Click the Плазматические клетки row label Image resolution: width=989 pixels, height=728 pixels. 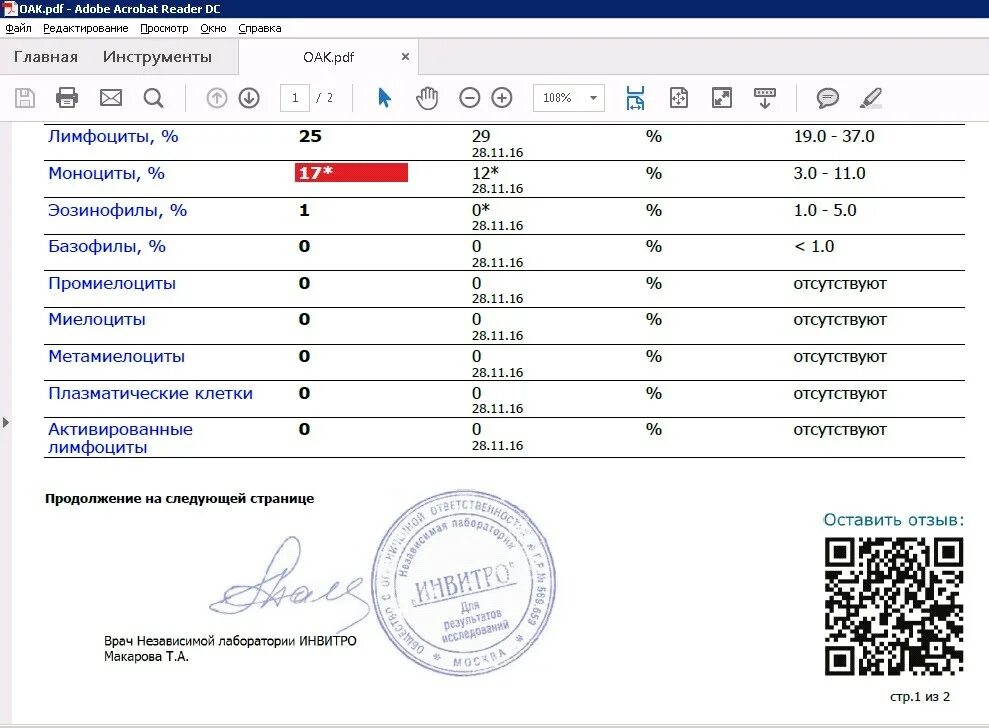tap(151, 393)
